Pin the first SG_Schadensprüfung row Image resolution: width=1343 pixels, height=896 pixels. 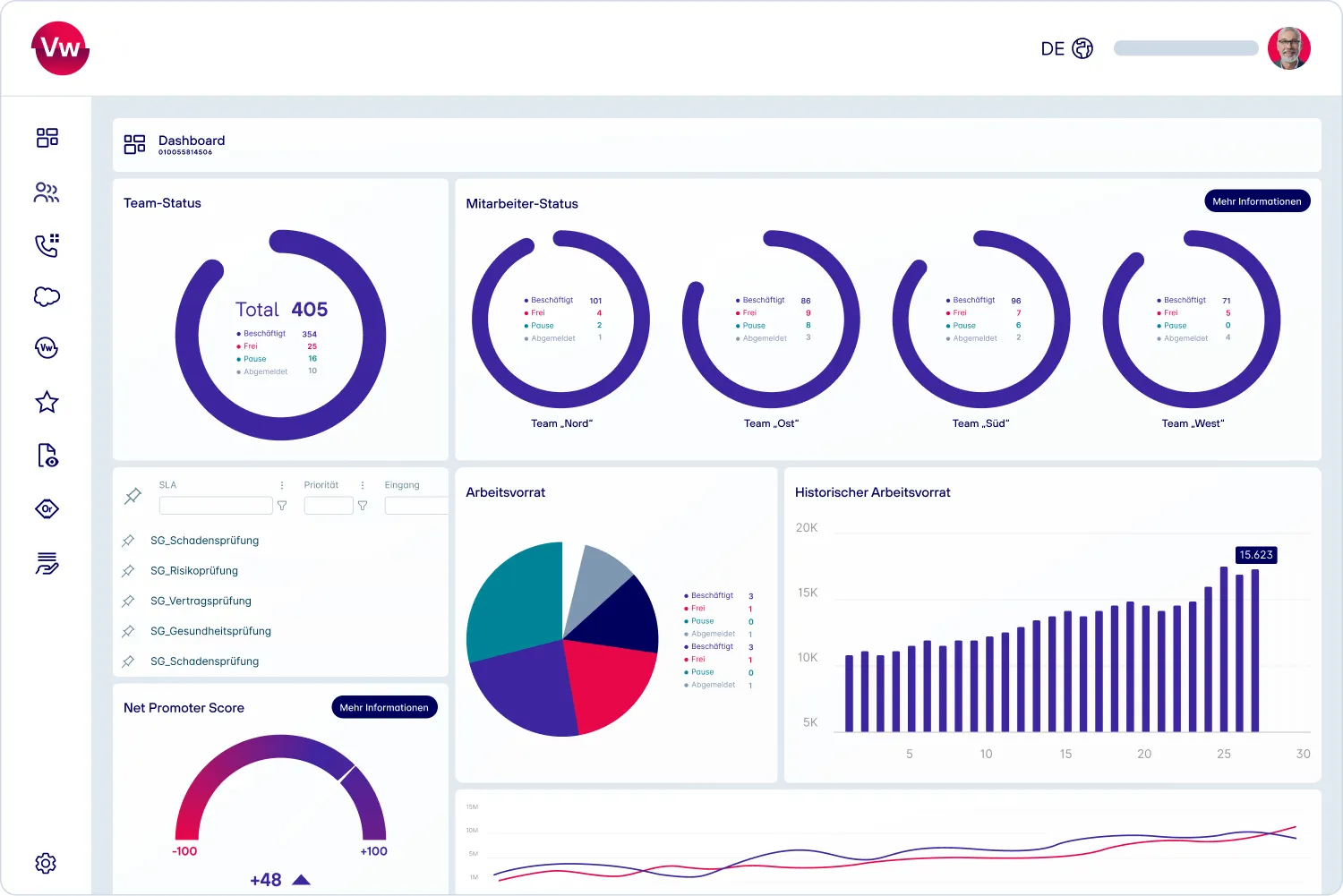[x=128, y=541]
